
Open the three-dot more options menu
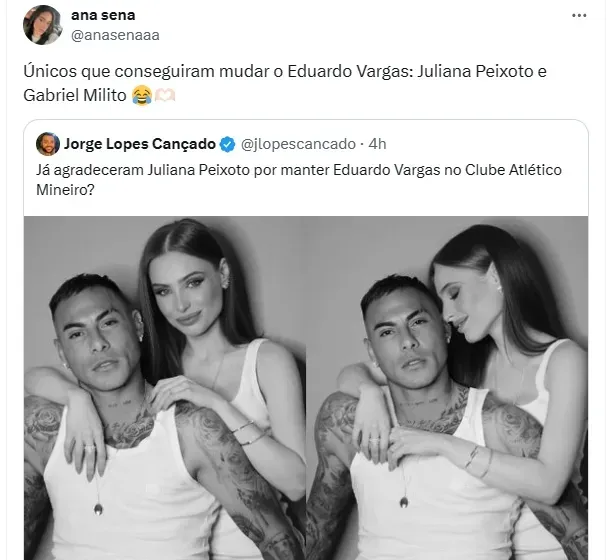579,16
